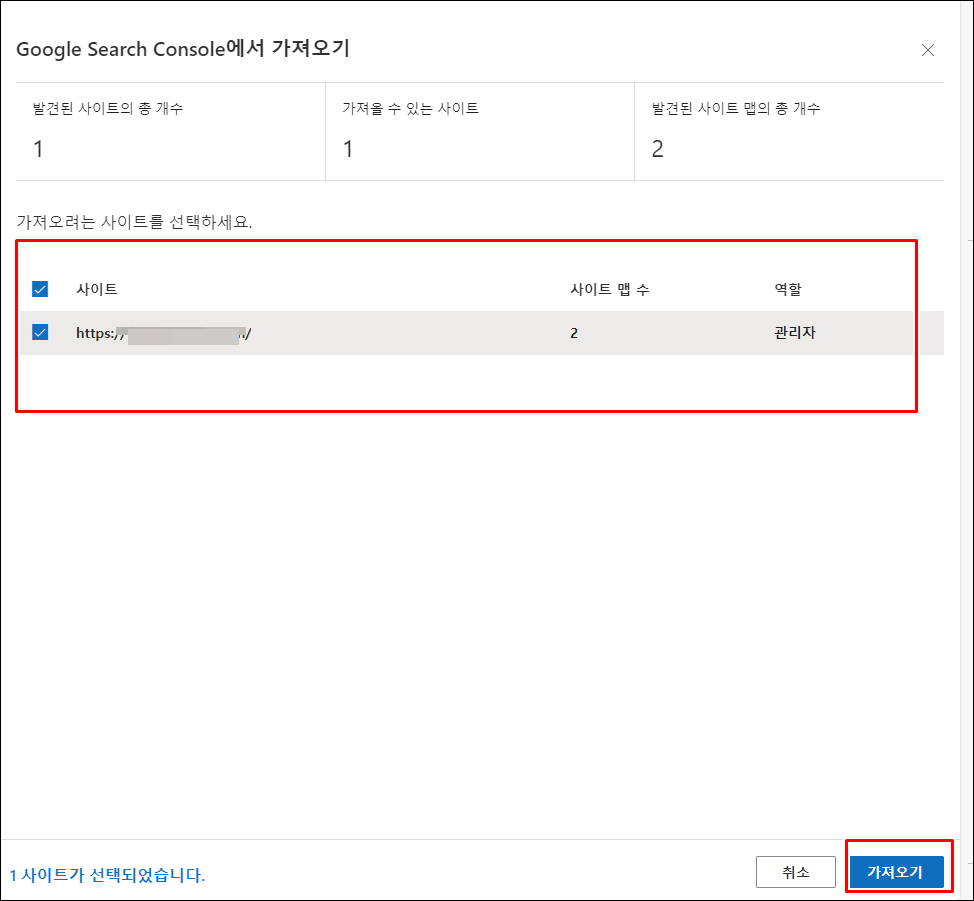974x901 pixels.
Task: Click the 사이트 맵 수 column header
Action: click(610, 289)
